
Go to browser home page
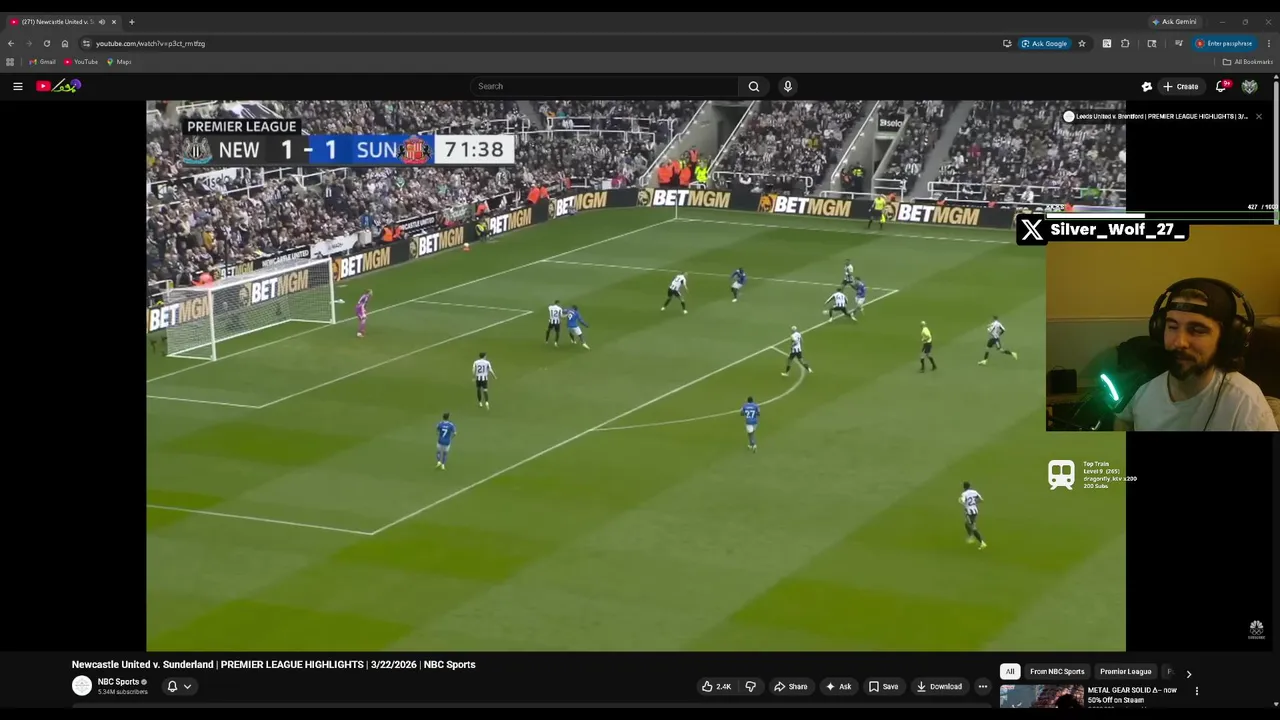65,43
